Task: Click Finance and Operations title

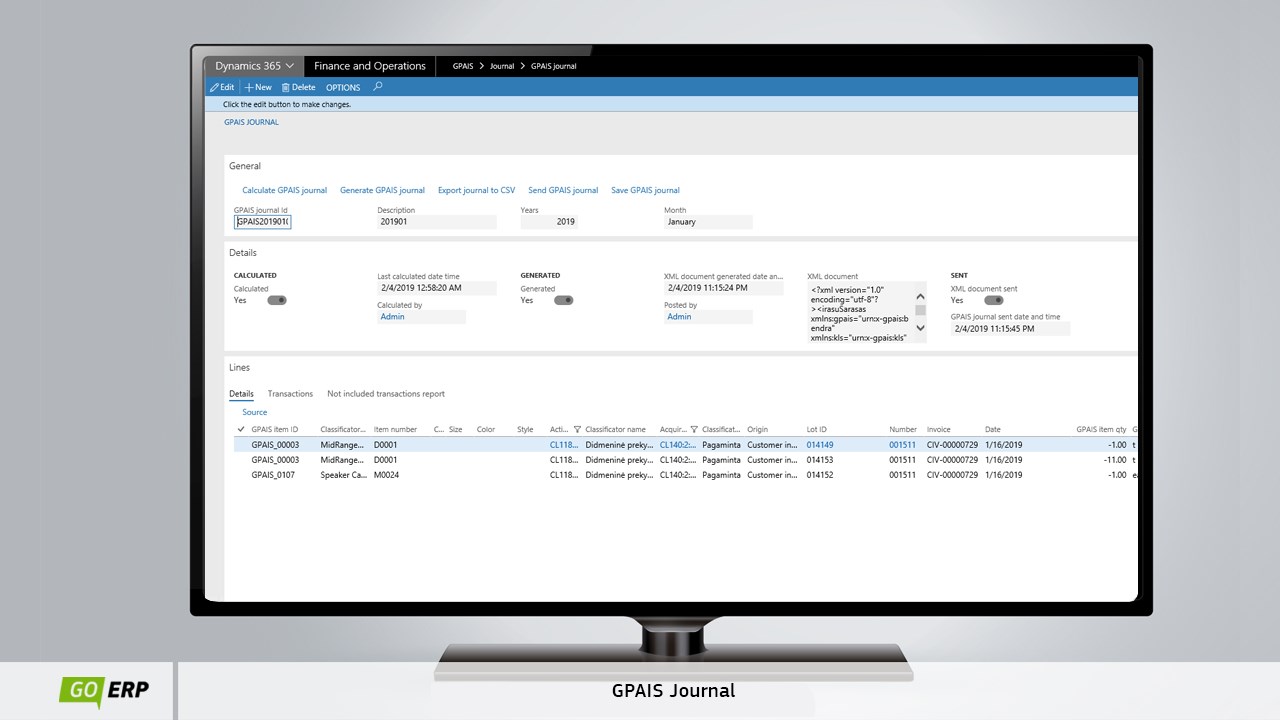Action: tap(370, 66)
